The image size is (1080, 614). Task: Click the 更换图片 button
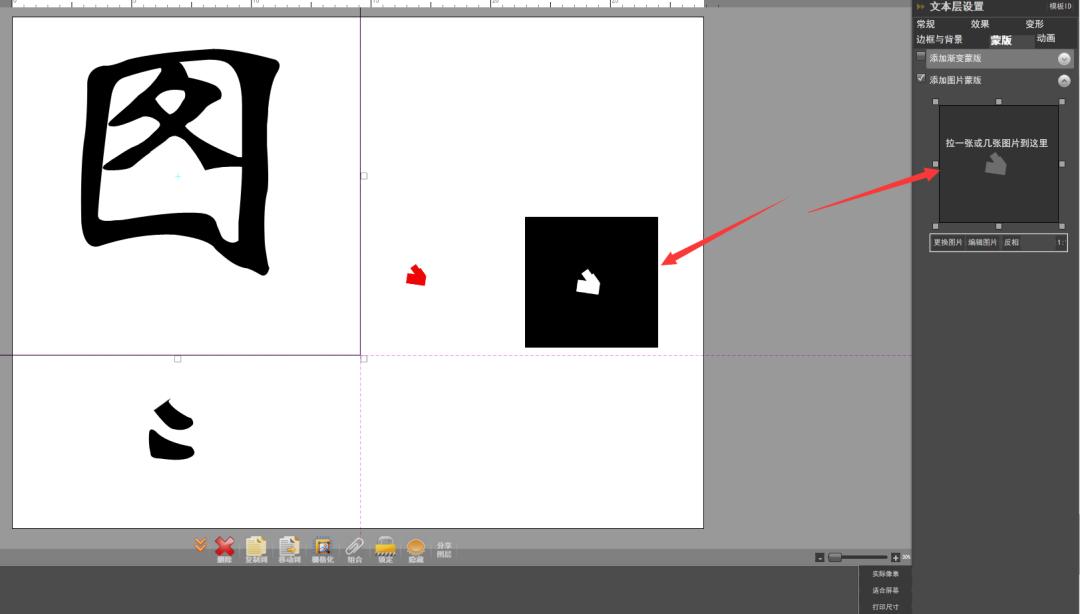tap(948, 242)
